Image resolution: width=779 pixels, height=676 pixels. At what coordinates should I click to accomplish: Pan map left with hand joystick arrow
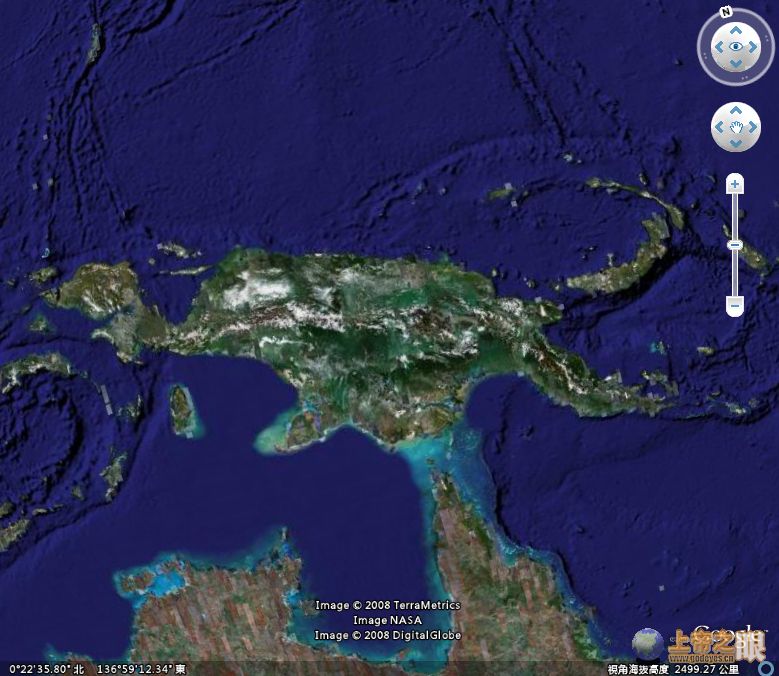pos(719,127)
